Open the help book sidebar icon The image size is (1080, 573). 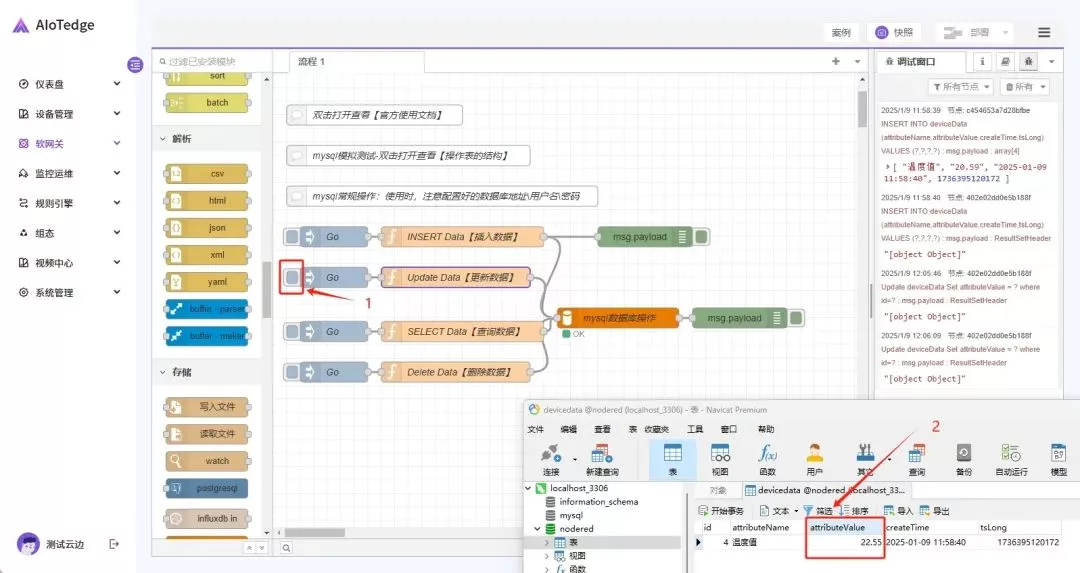[1006, 62]
